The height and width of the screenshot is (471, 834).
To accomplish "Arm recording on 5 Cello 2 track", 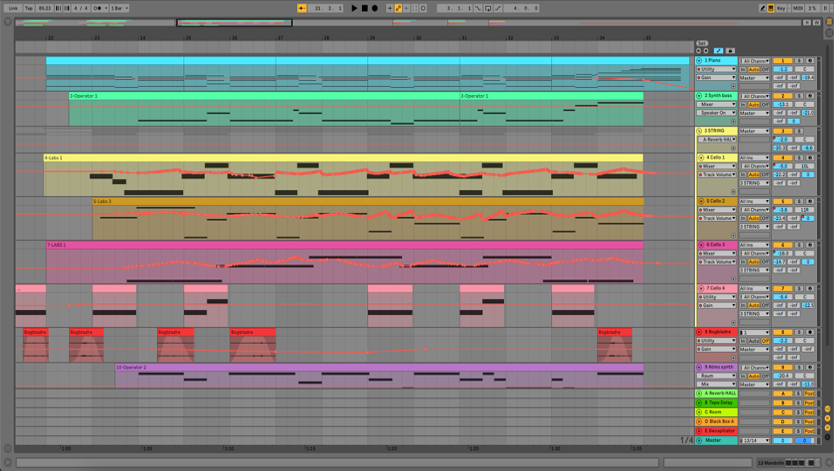I will tap(810, 201).
